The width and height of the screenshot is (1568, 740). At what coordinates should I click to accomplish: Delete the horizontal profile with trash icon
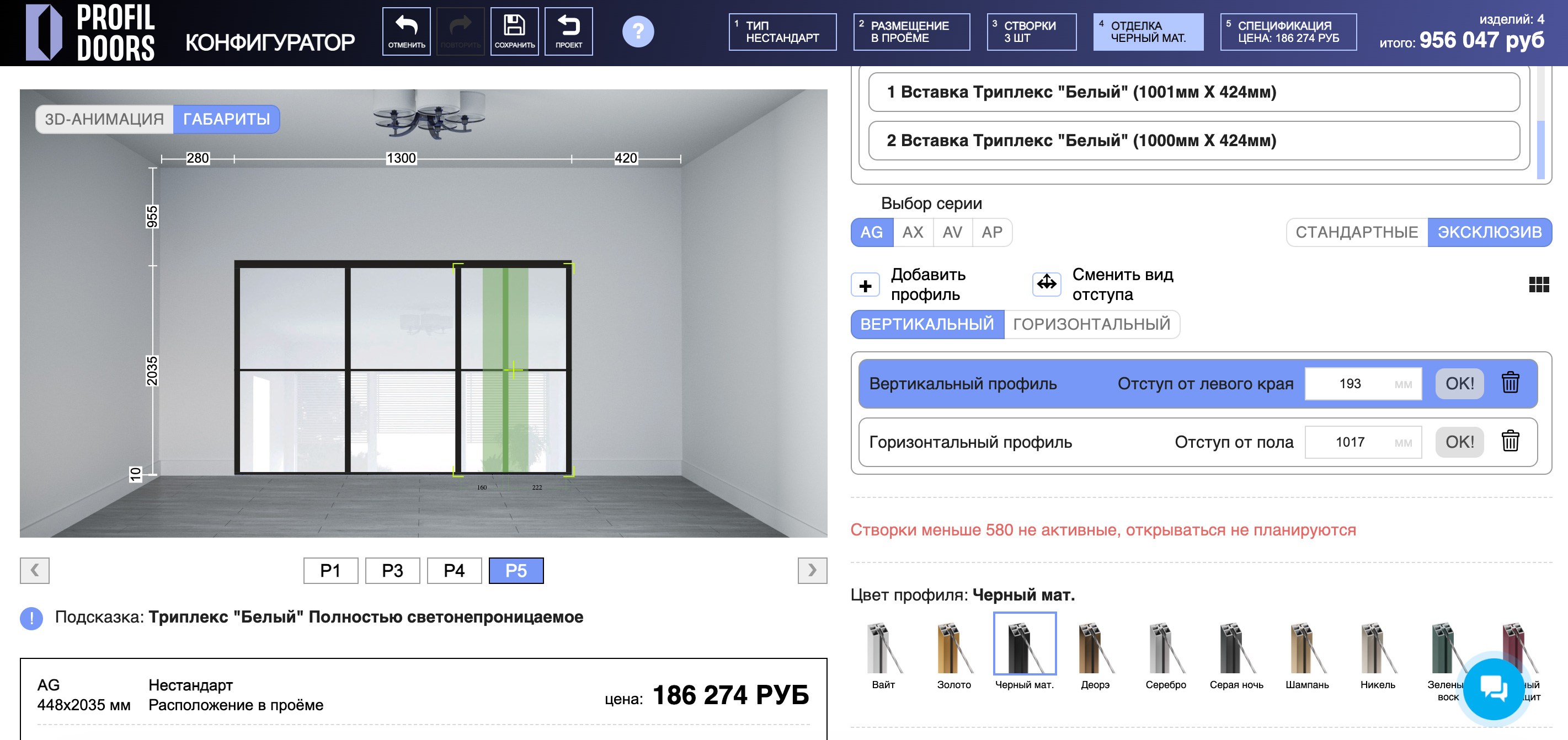(1510, 441)
